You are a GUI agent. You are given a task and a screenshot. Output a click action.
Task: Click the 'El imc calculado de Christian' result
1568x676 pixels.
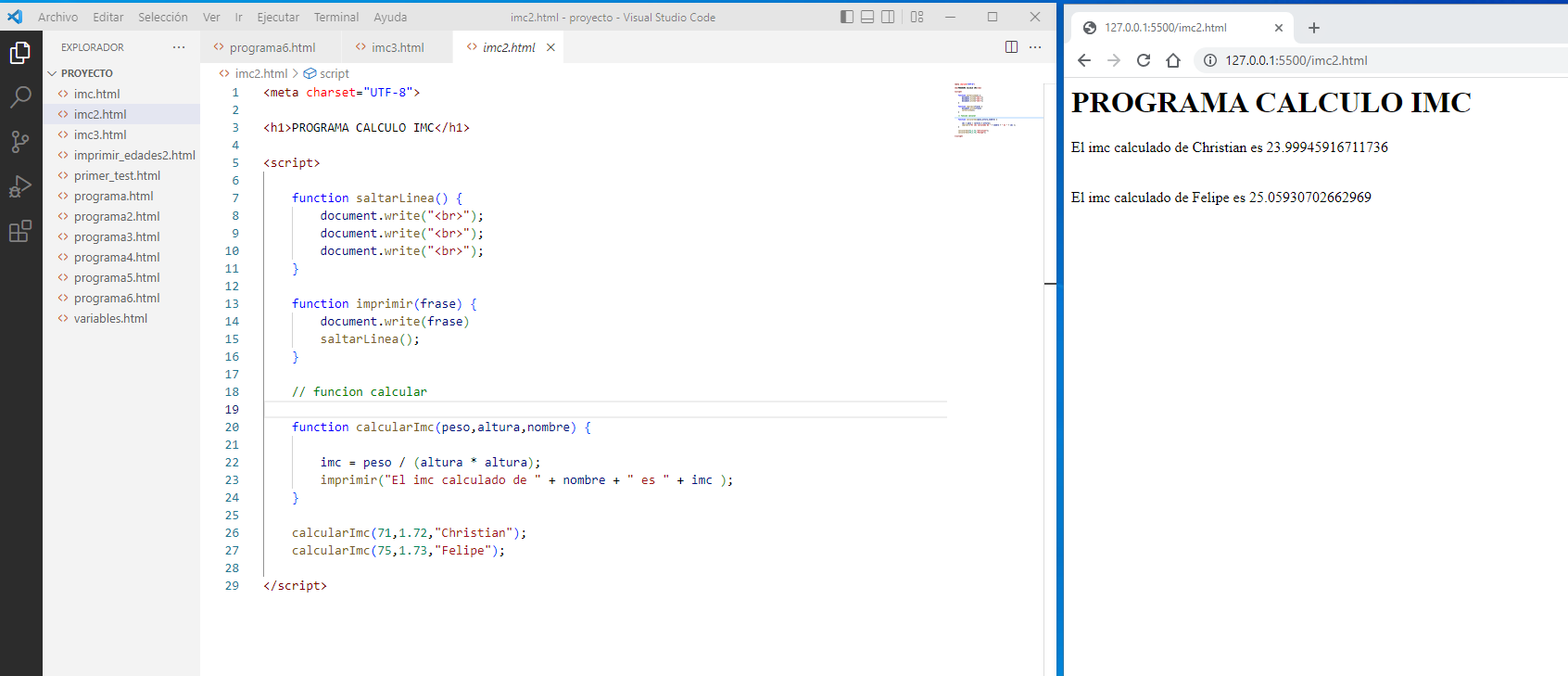[x=1229, y=147]
